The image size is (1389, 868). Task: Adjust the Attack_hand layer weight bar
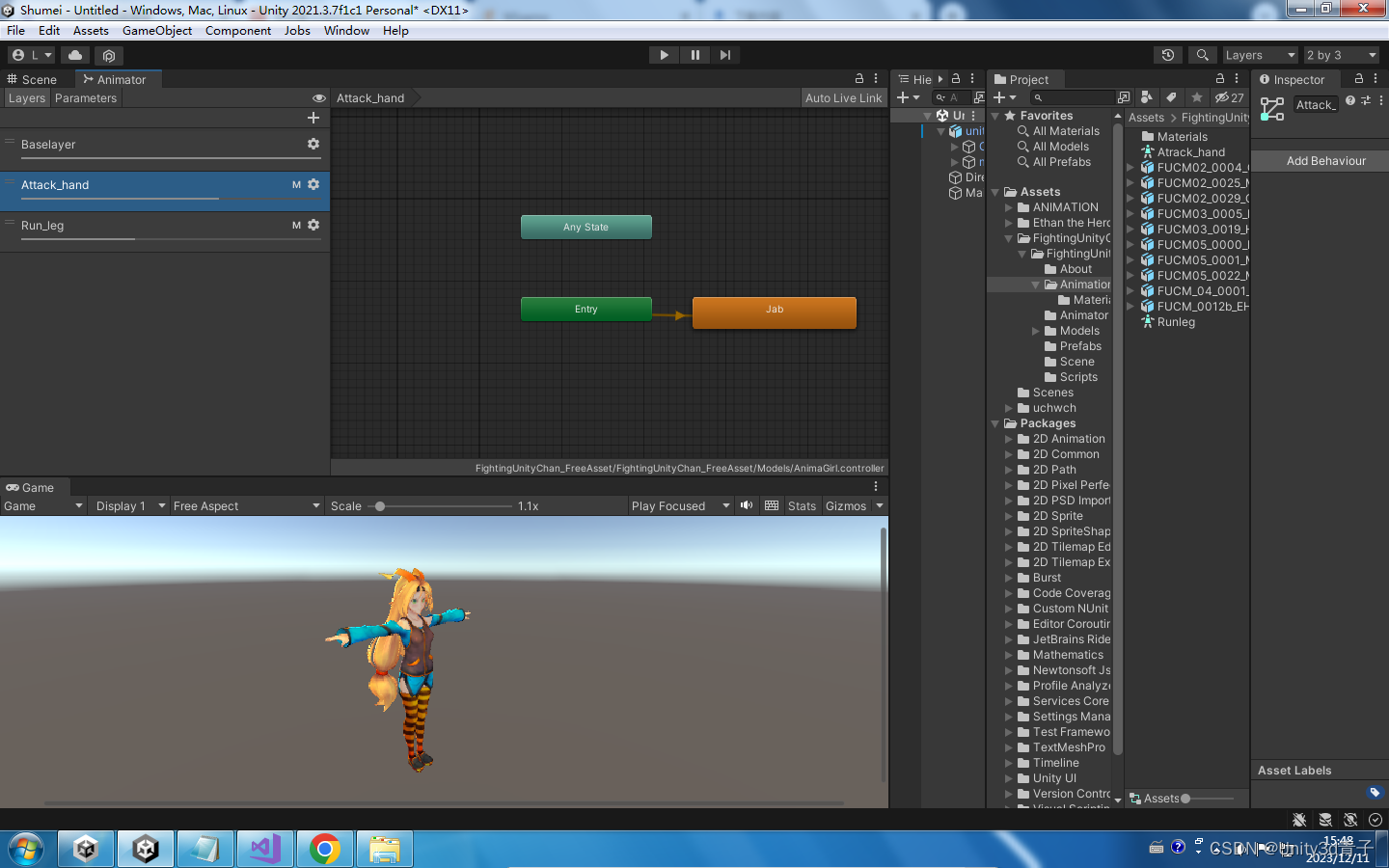[x=171, y=199]
